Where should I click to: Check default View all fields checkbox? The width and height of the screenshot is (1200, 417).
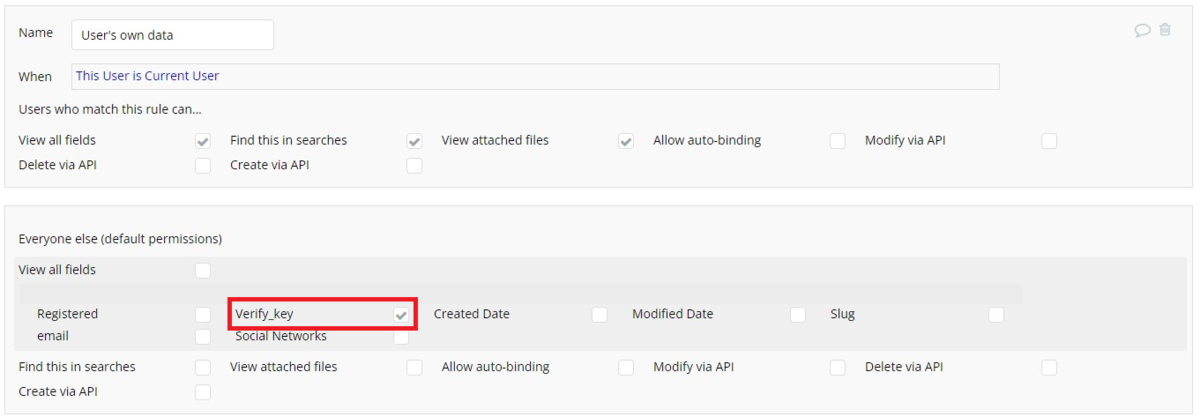tap(203, 270)
